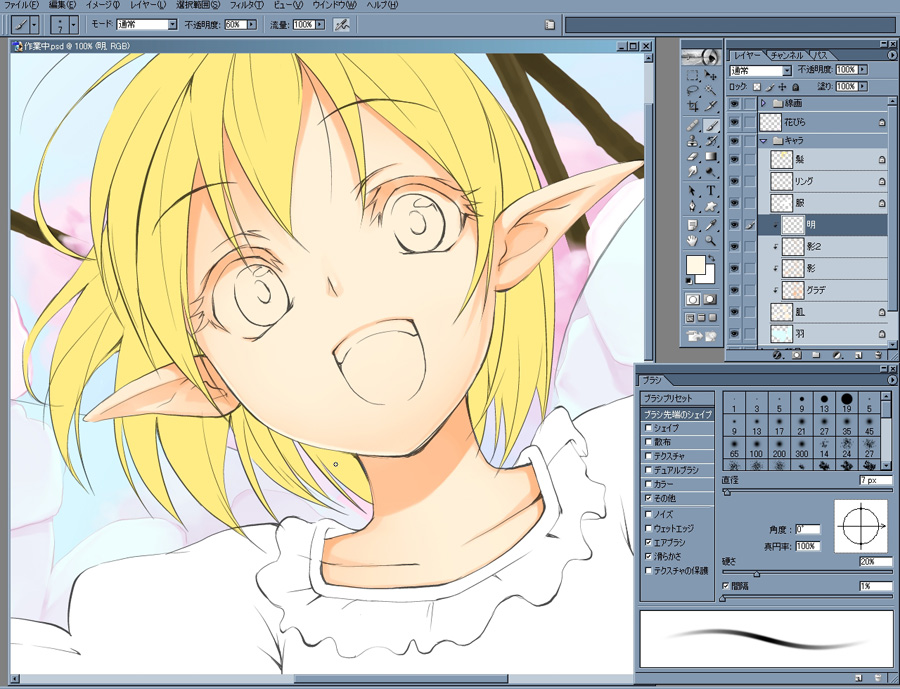
Task: Choose the Type (T) tool
Action: click(711, 190)
